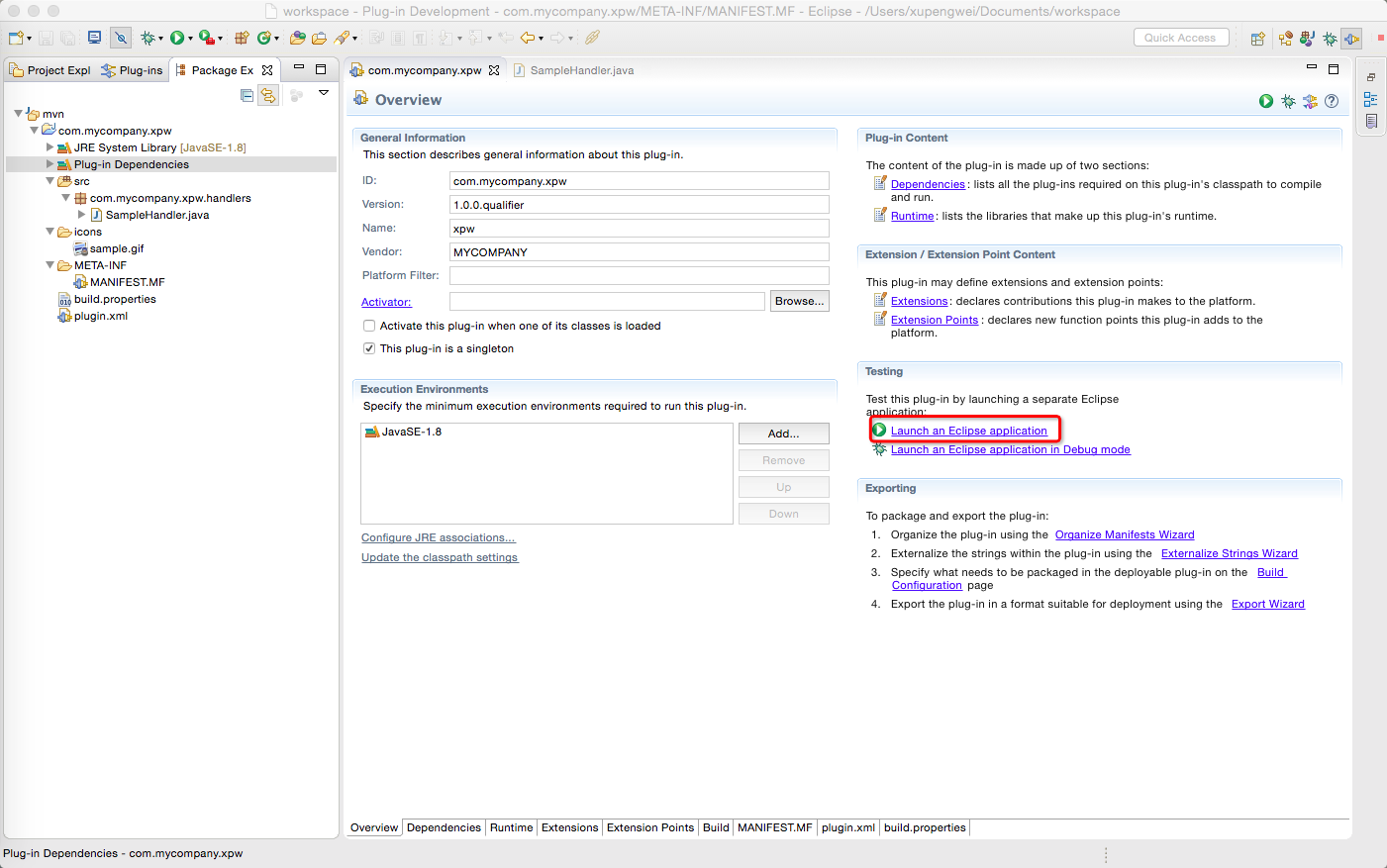Switch to the MANIFEST.MF bottom tab

[775, 828]
